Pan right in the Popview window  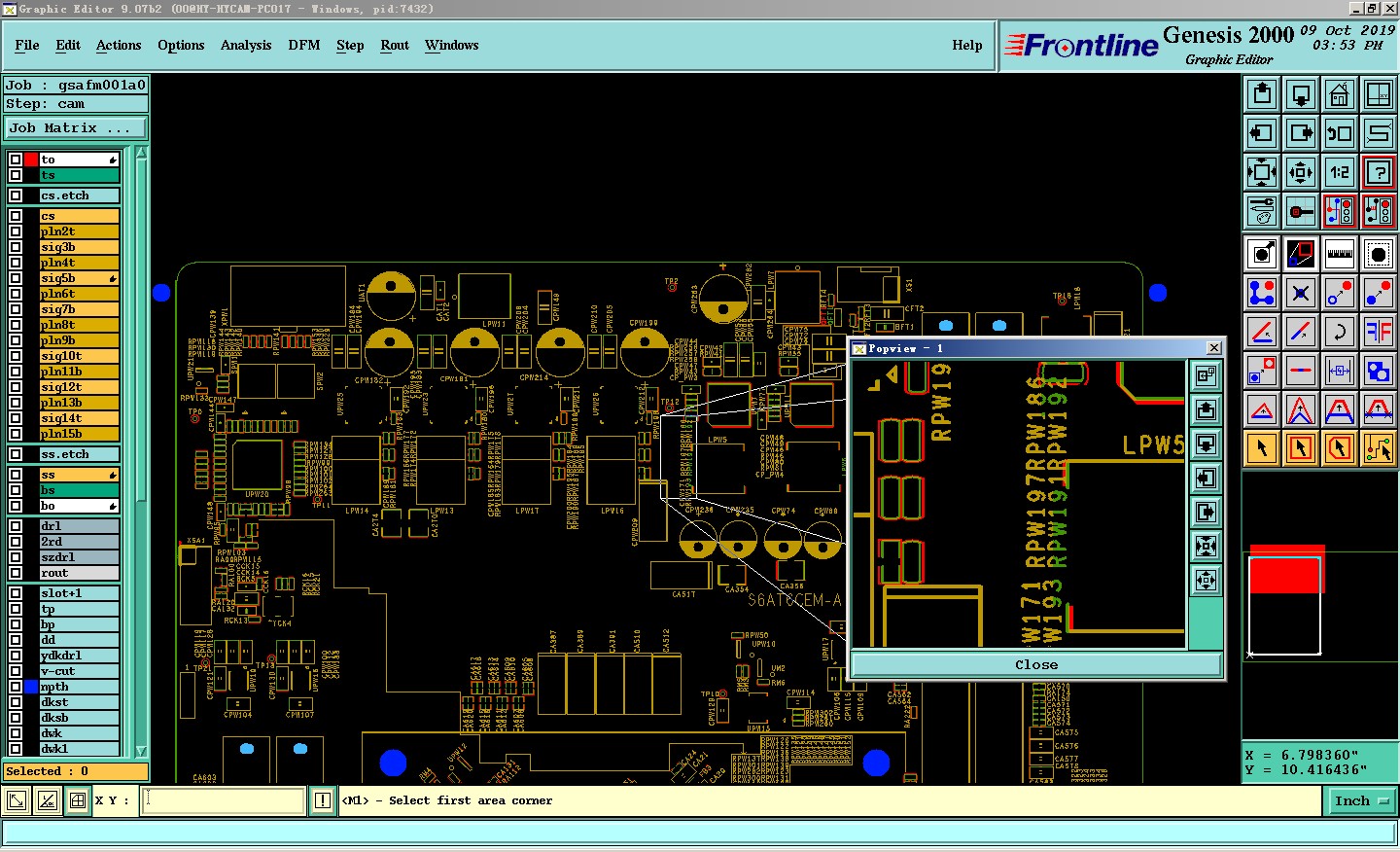click(1206, 512)
